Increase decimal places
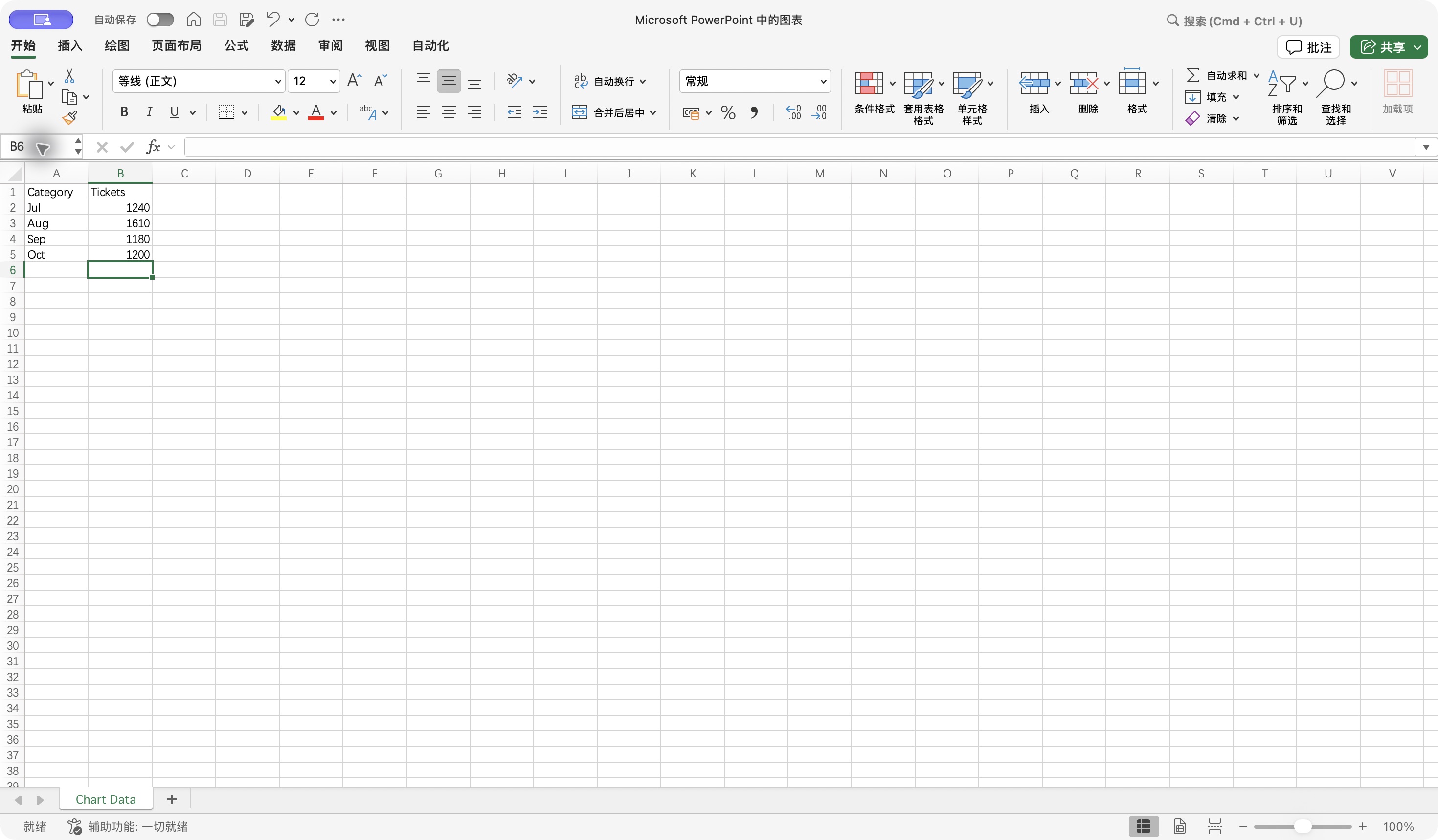Viewport: 1438px width, 840px height. point(793,112)
